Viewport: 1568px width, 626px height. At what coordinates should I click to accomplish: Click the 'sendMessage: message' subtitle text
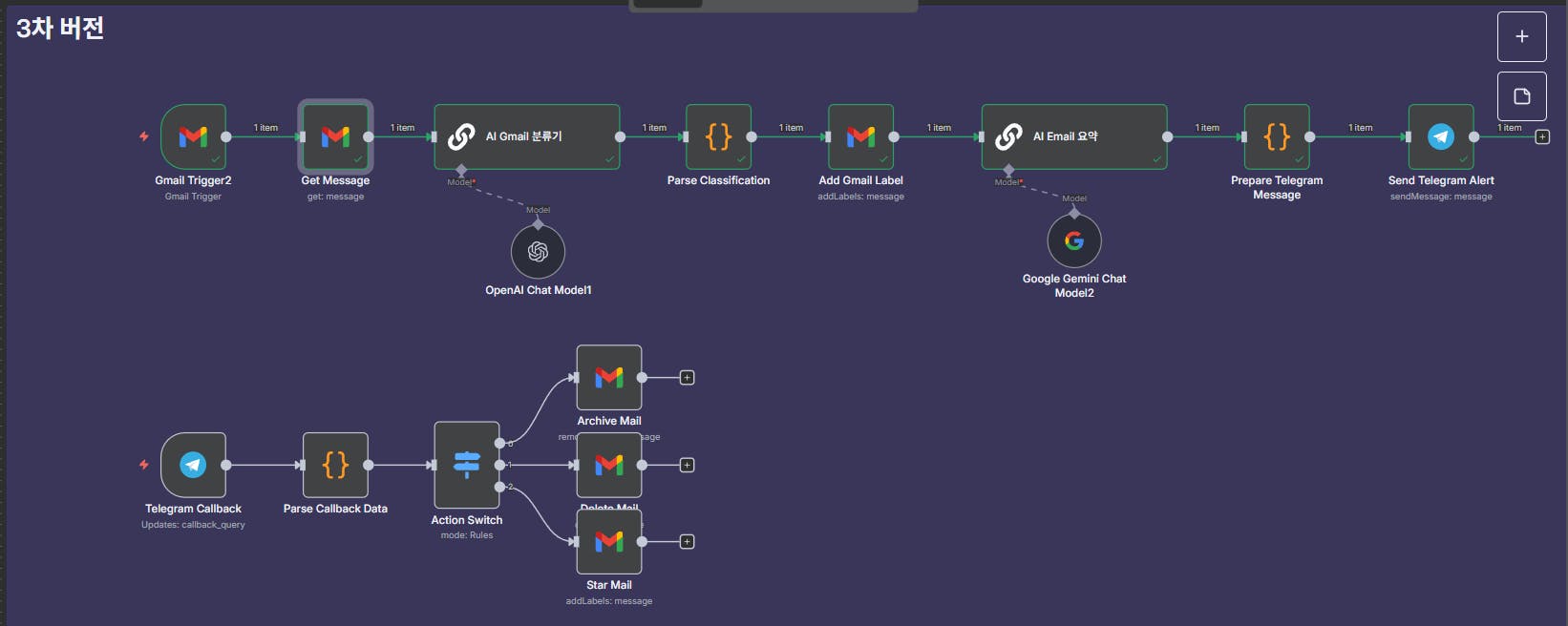coord(1441,197)
